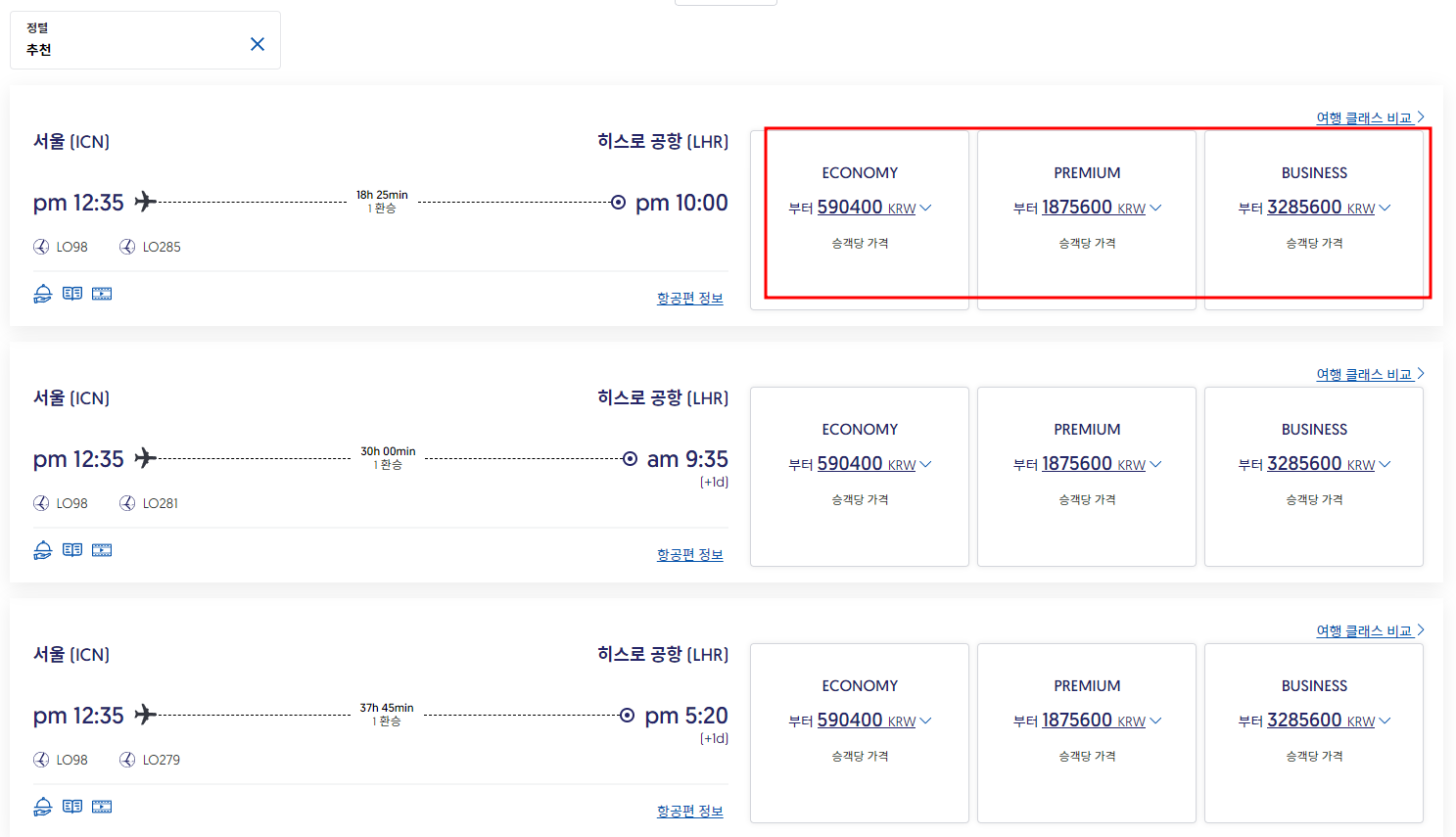Click the reading material icon on the third flight

tap(71, 806)
